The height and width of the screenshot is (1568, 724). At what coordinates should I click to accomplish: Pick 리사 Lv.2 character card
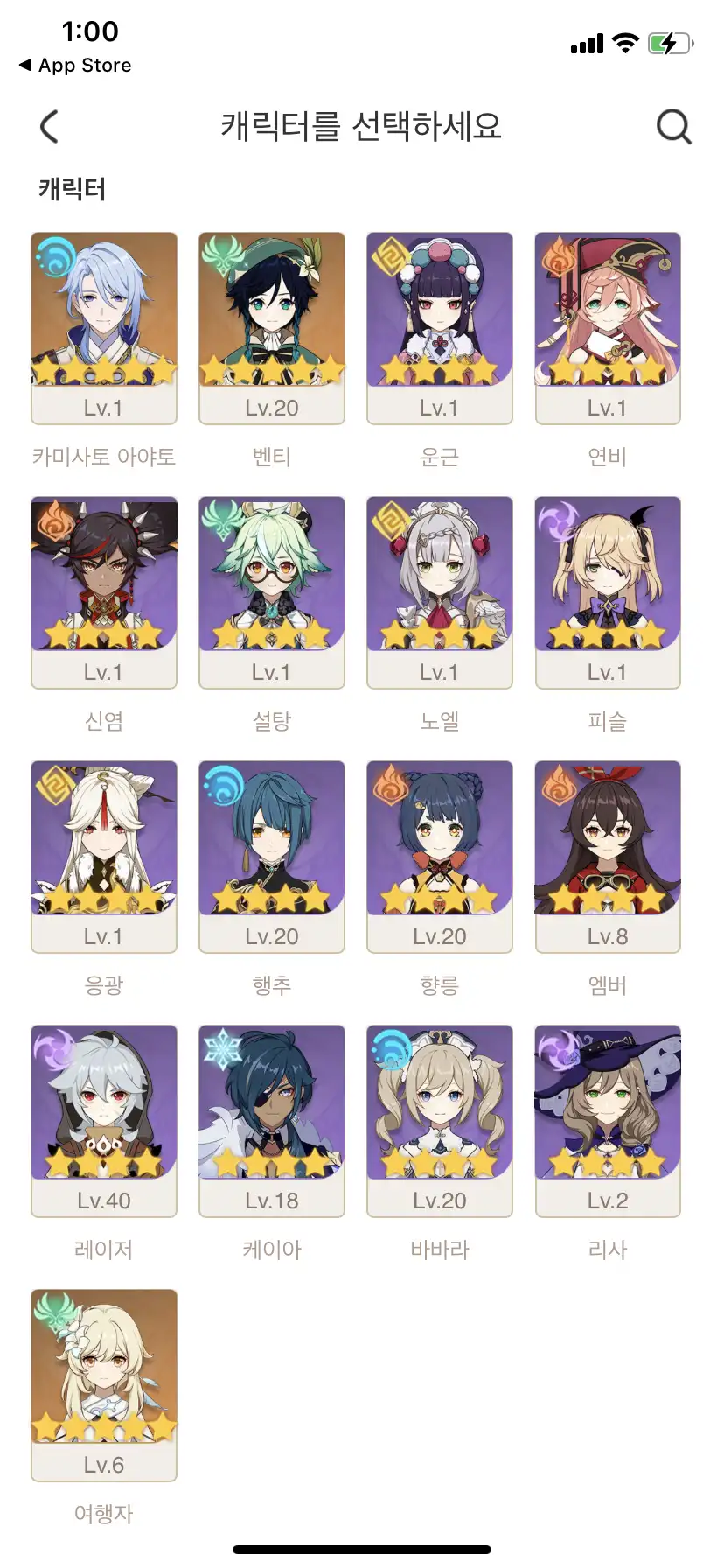608,1121
